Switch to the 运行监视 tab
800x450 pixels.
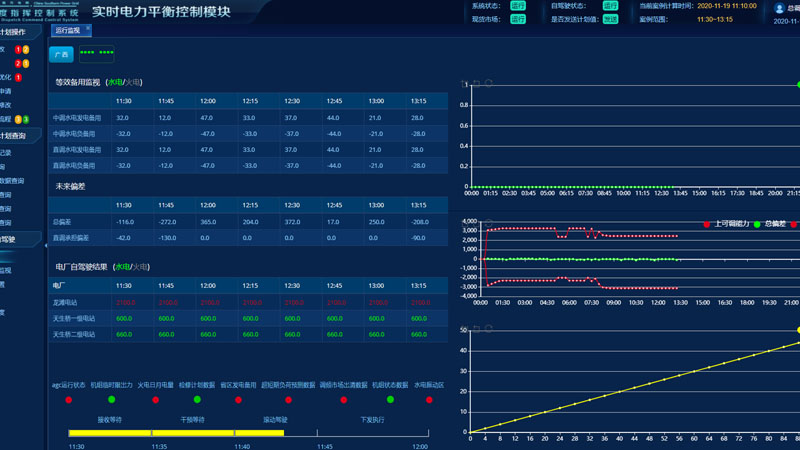[x=67, y=30]
